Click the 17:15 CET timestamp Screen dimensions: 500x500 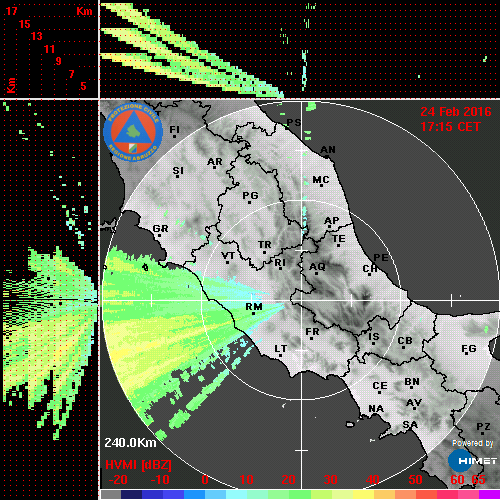coord(450,127)
